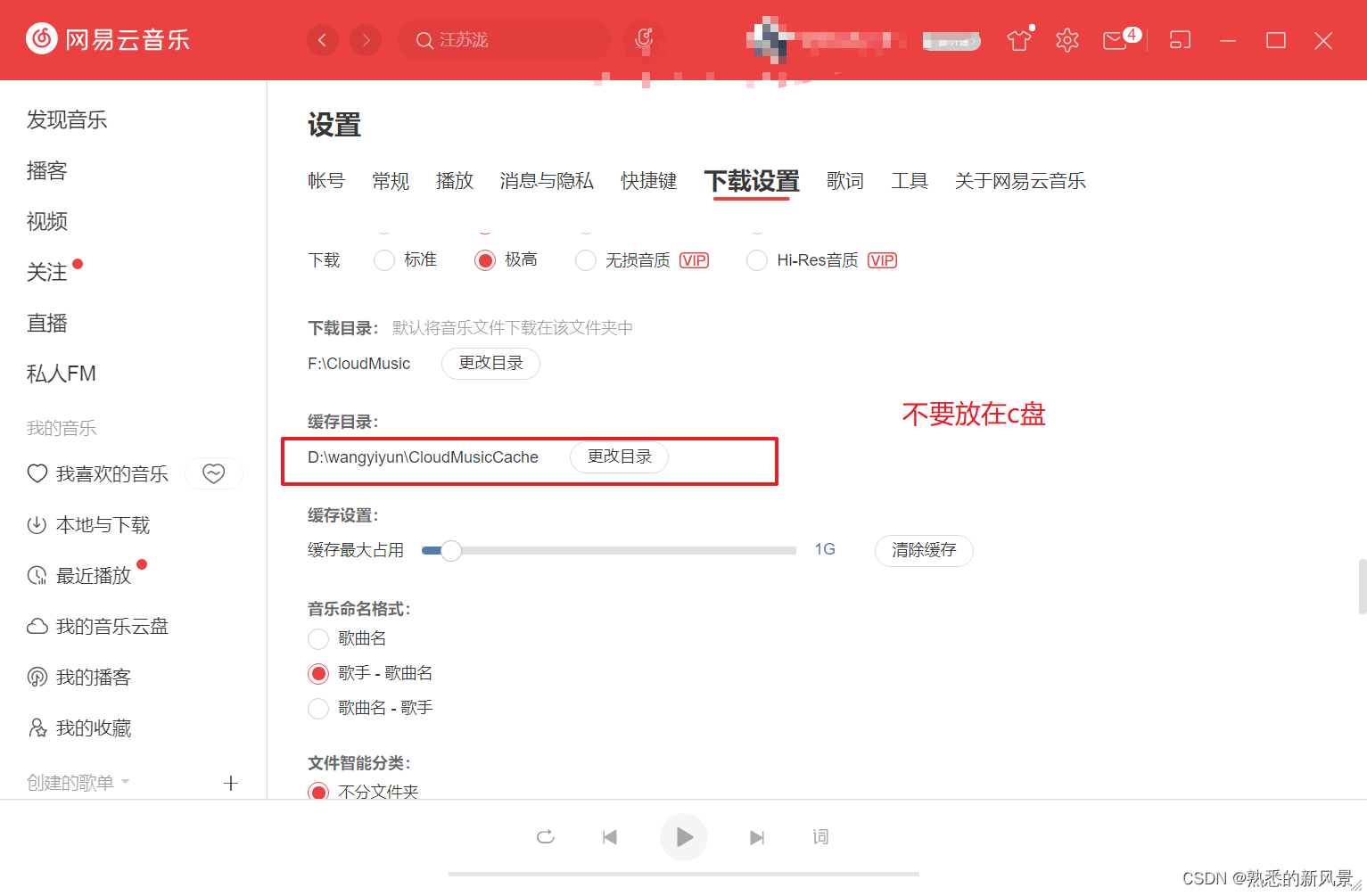Open 关注 in sidebar

(x=47, y=272)
